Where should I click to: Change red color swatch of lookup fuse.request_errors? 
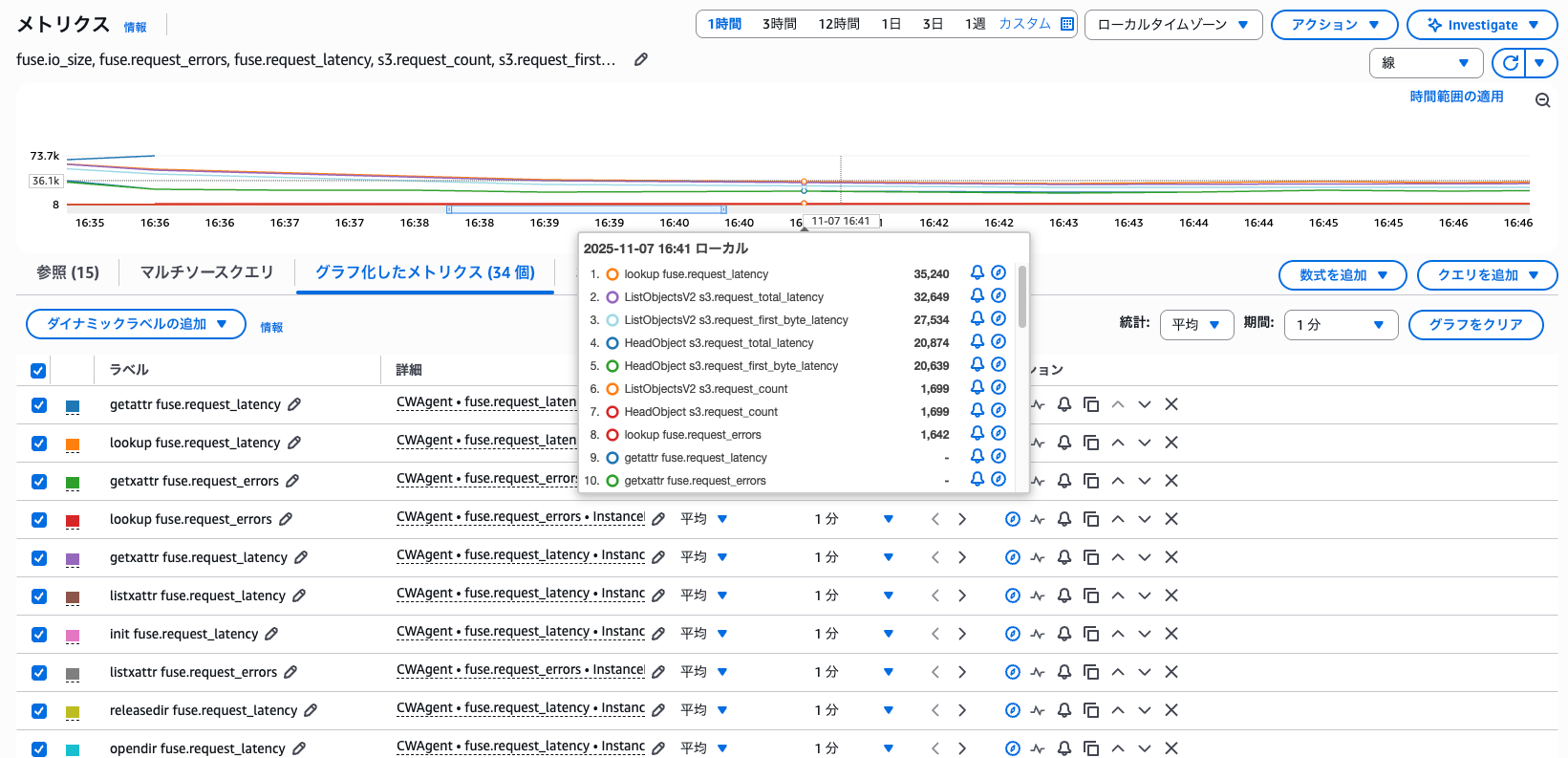[x=73, y=521]
